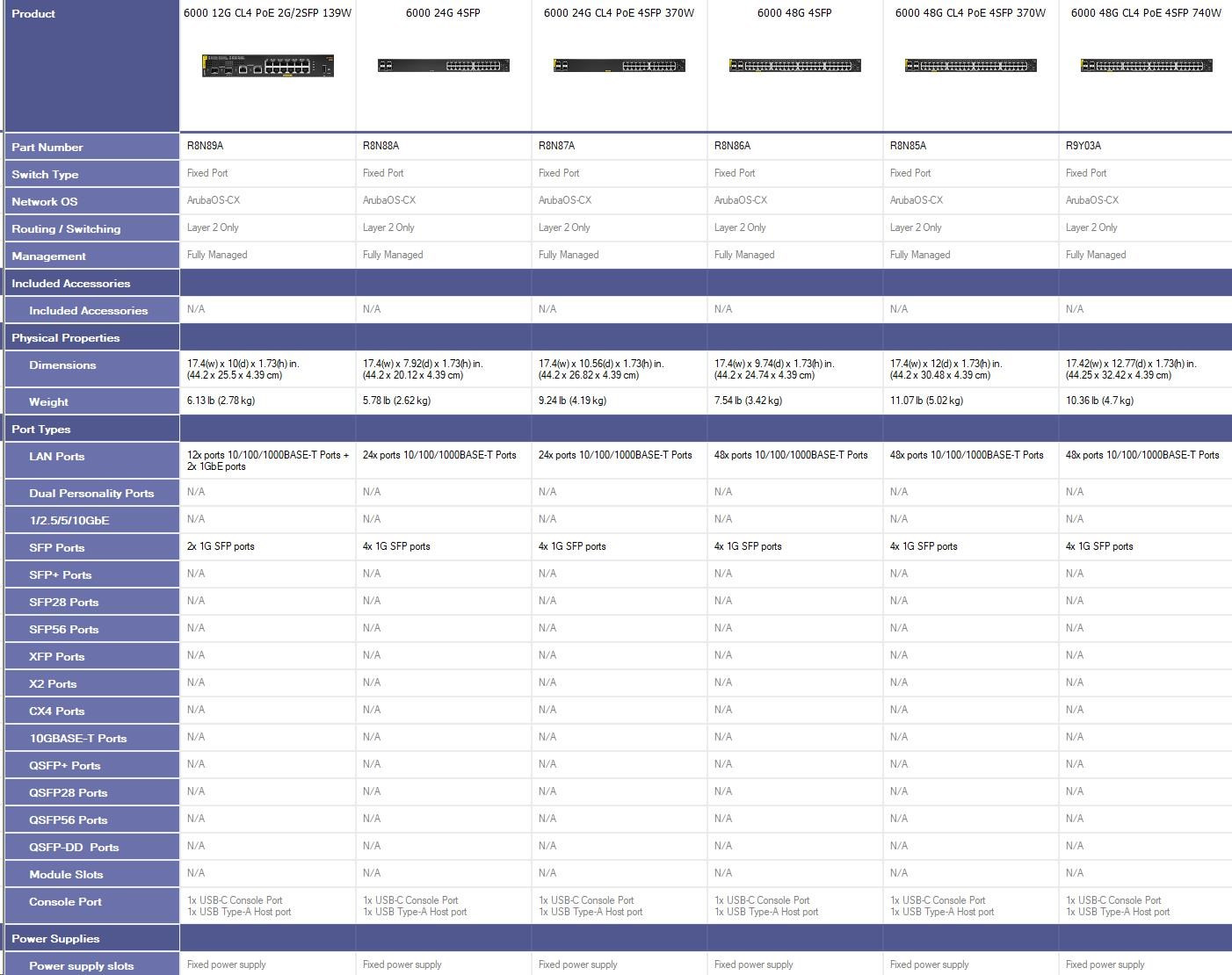Click the Included Accessories section header

coord(71,284)
